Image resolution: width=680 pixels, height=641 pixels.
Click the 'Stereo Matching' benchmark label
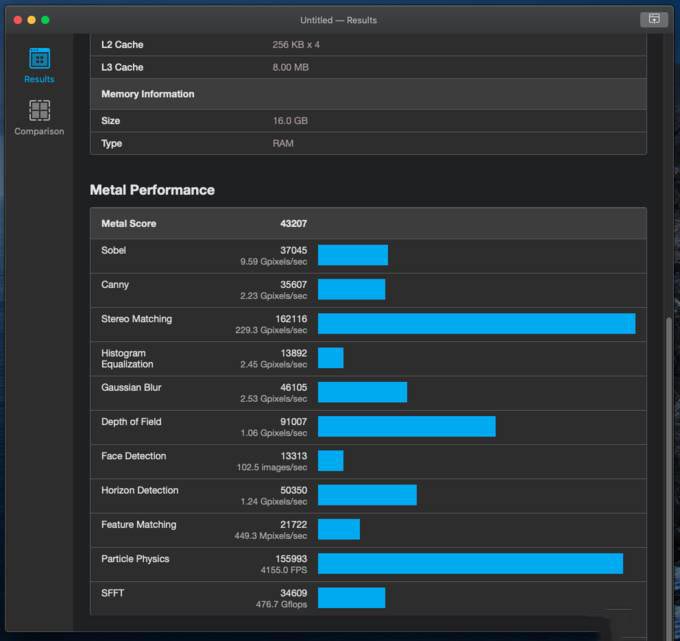click(137, 319)
